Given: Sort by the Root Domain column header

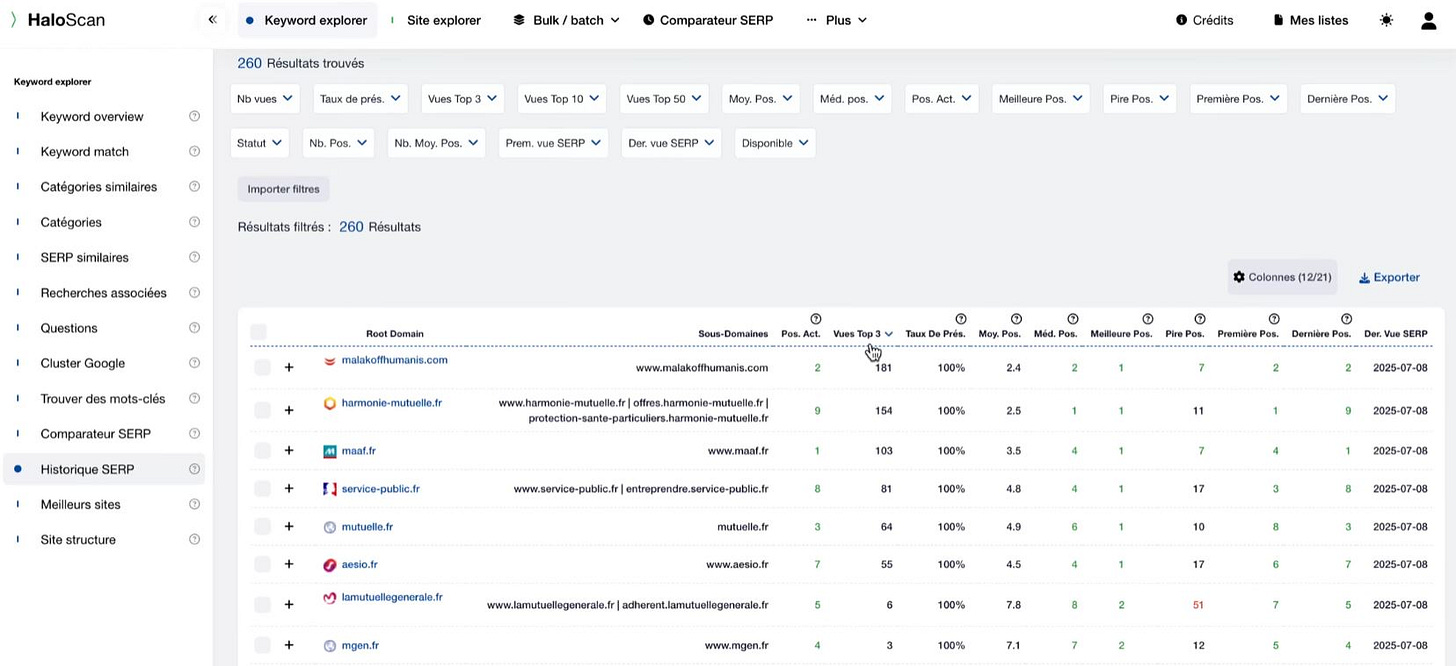Looking at the screenshot, I should pos(394,334).
